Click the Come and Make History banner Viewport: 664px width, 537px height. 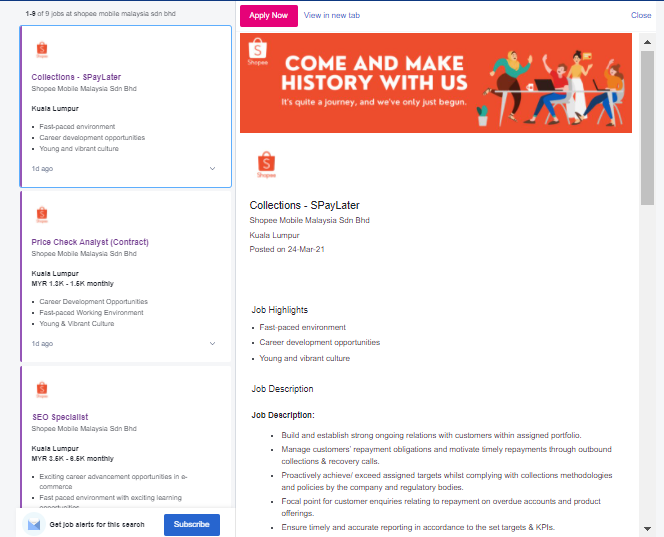(436, 83)
